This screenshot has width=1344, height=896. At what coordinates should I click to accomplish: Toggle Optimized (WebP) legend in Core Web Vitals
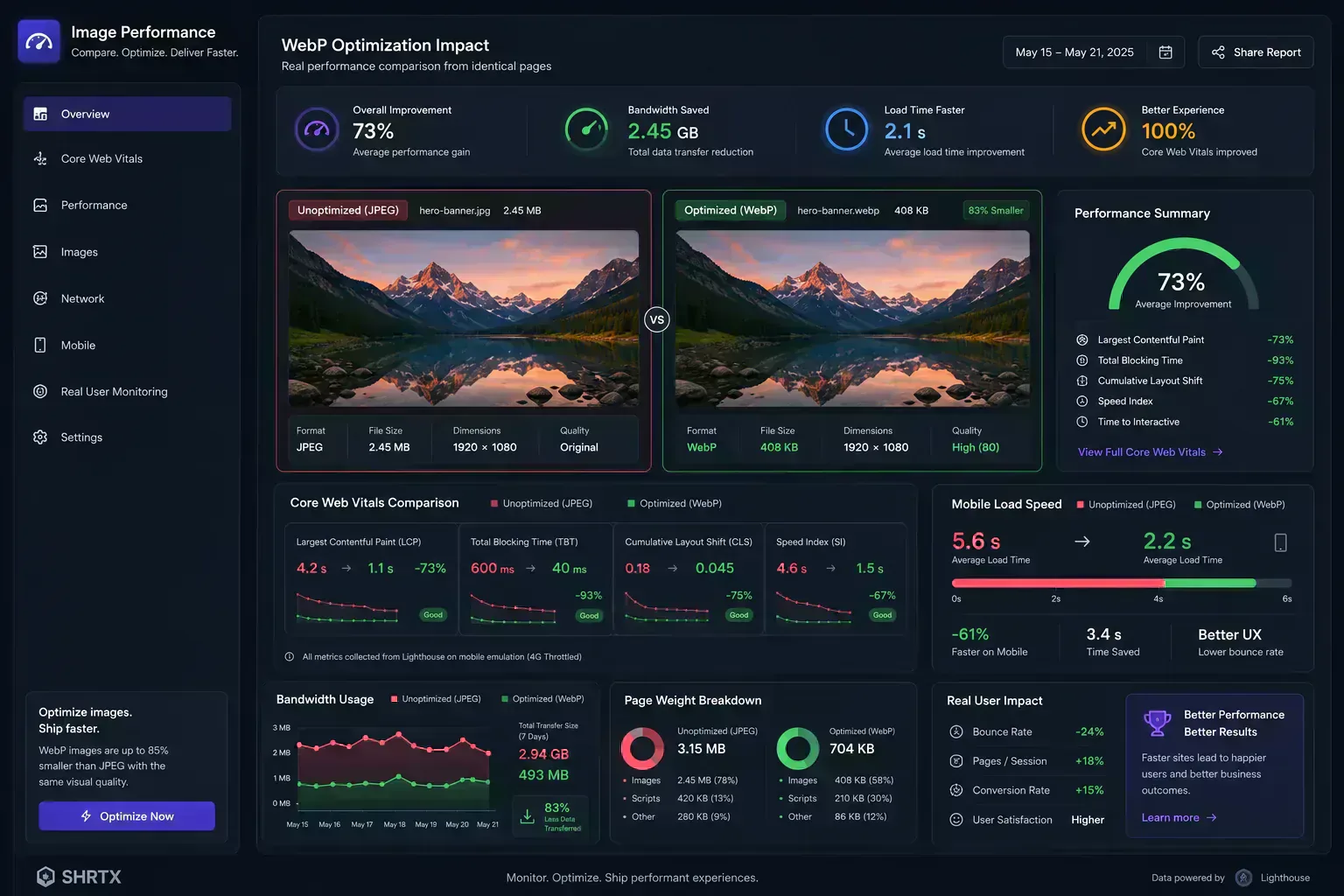pos(675,503)
